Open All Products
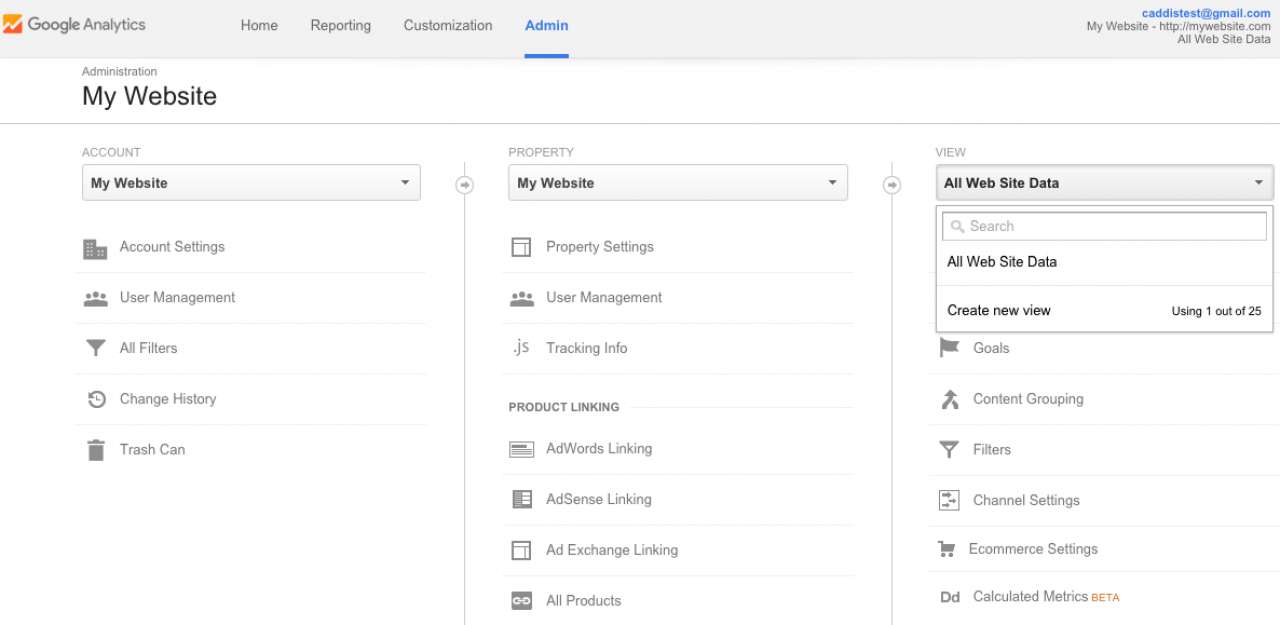Image resolution: width=1280 pixels, height=625 pixels. [x=584, y=601]
